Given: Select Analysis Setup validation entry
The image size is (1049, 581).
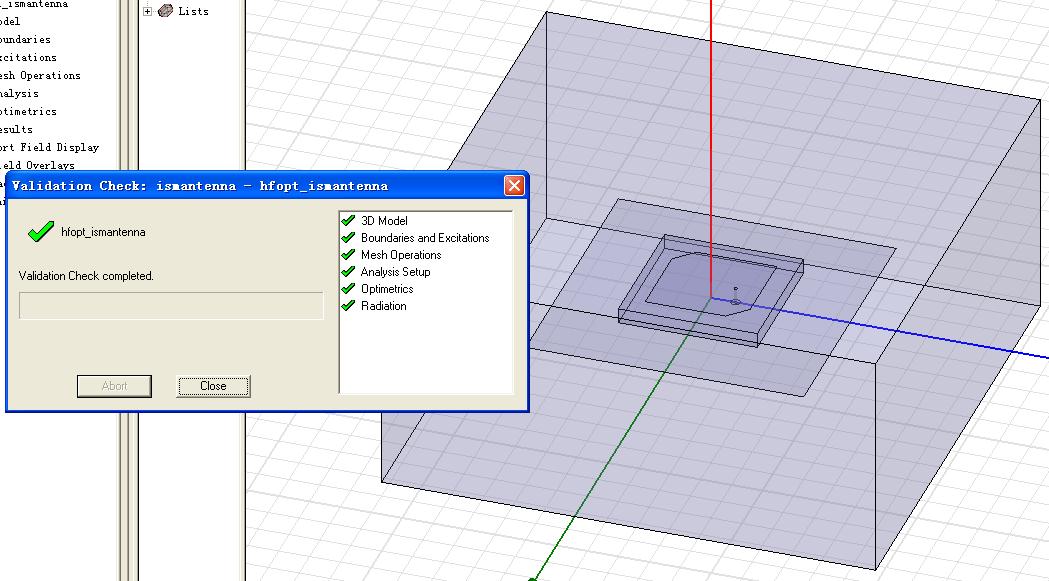Looking at the screenshot, I should click(395, 272).
